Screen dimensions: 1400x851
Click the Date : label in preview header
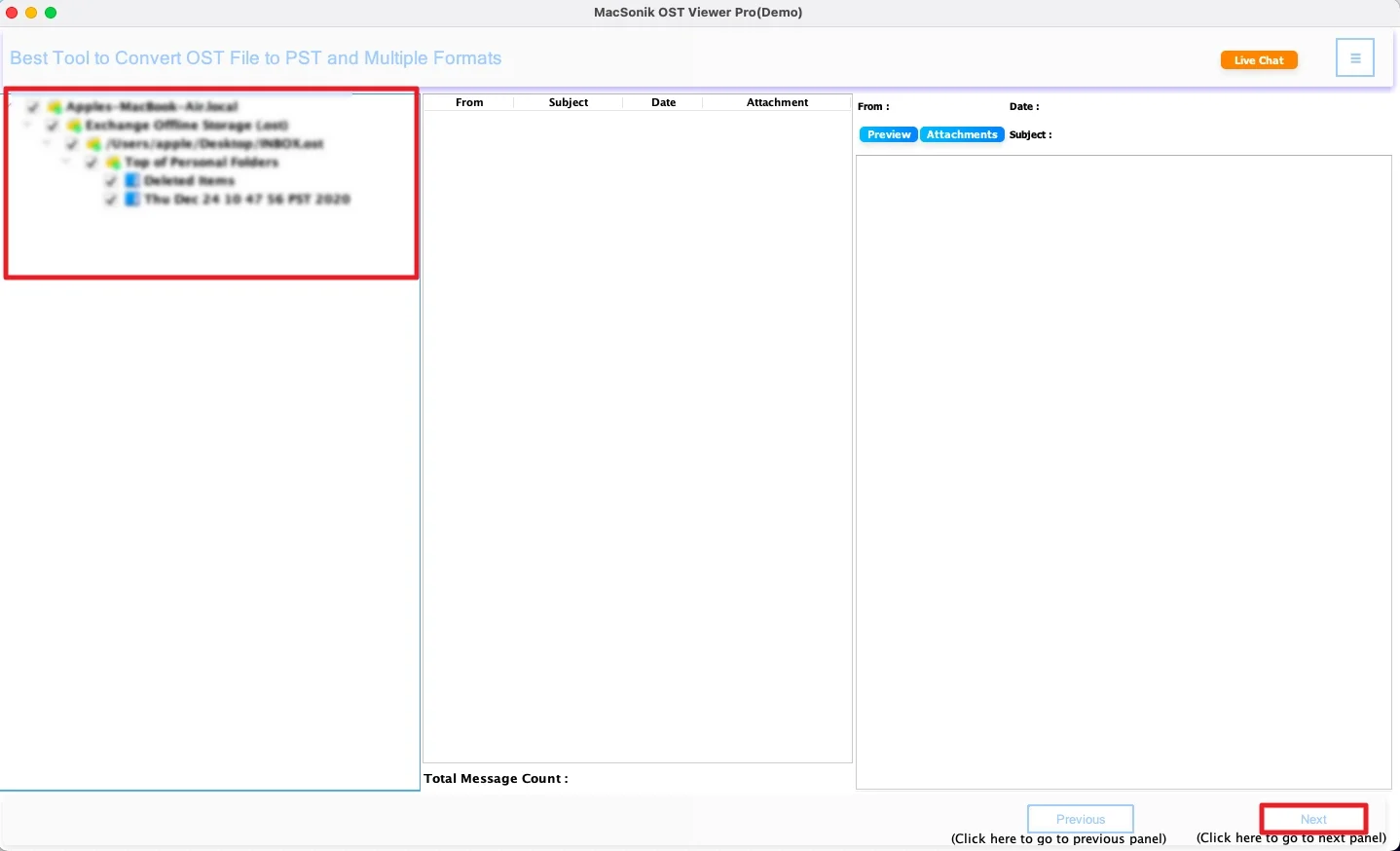click(1024, 106)
